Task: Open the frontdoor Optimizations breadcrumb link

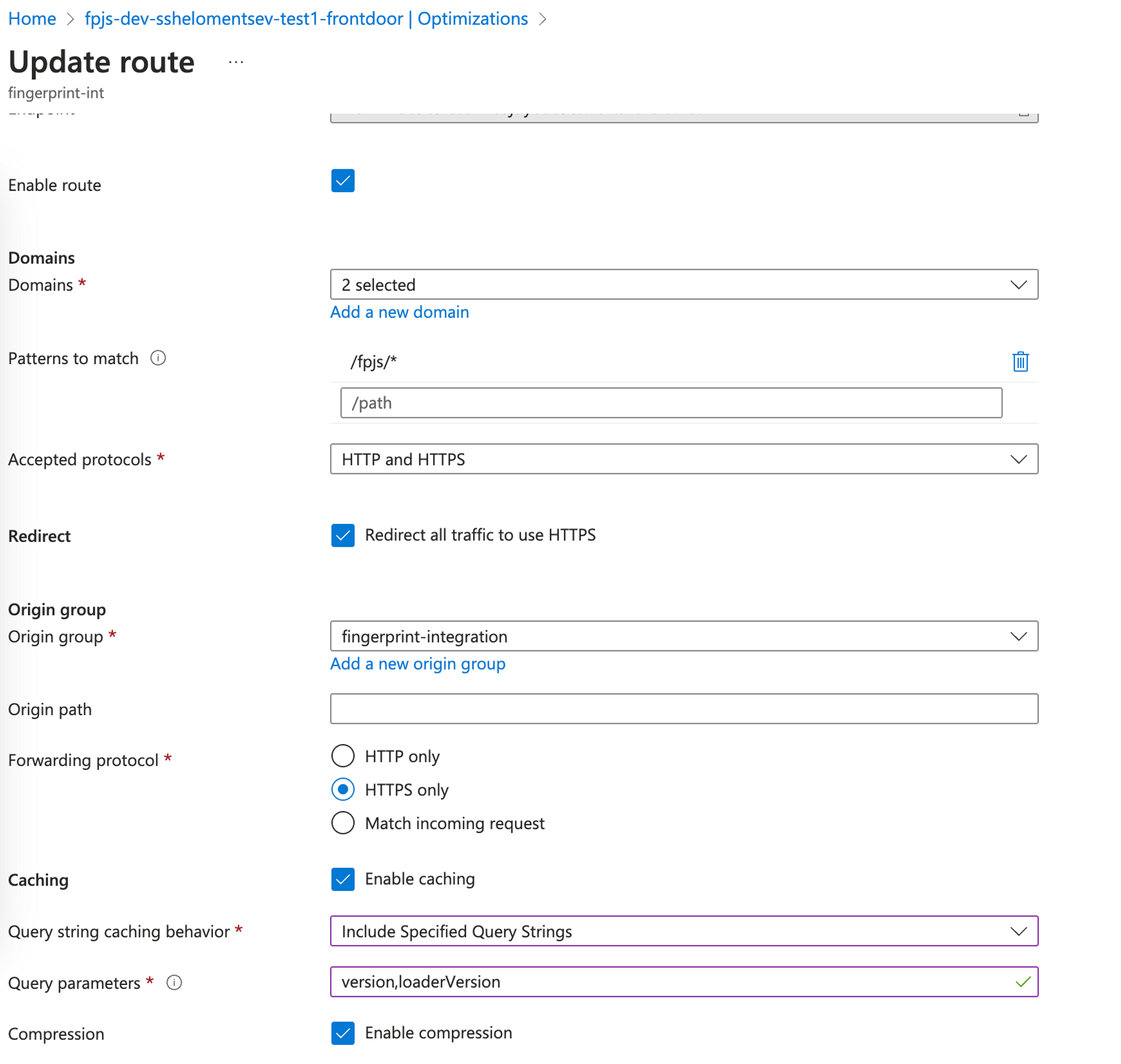Action: (306, 18)
